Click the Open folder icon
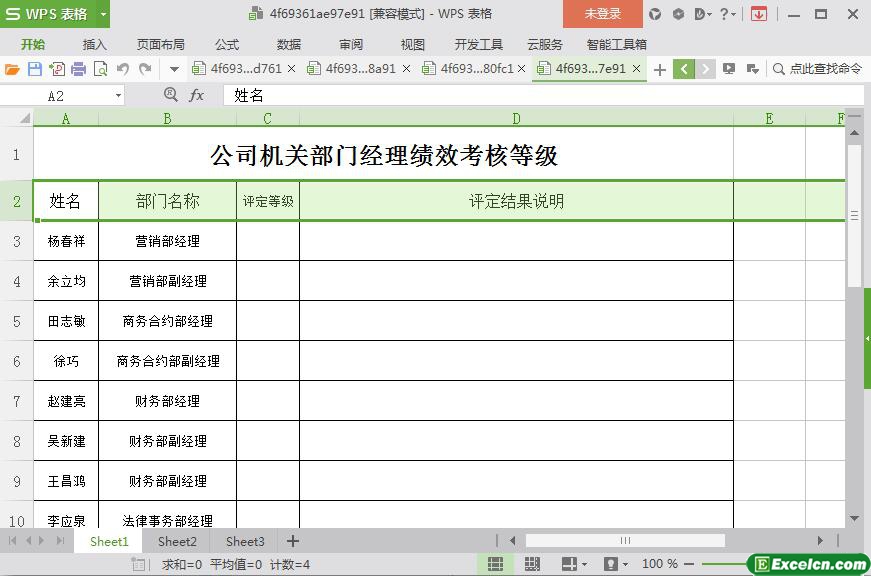This screenshot has height=576, width=871. tap(12, 69)
